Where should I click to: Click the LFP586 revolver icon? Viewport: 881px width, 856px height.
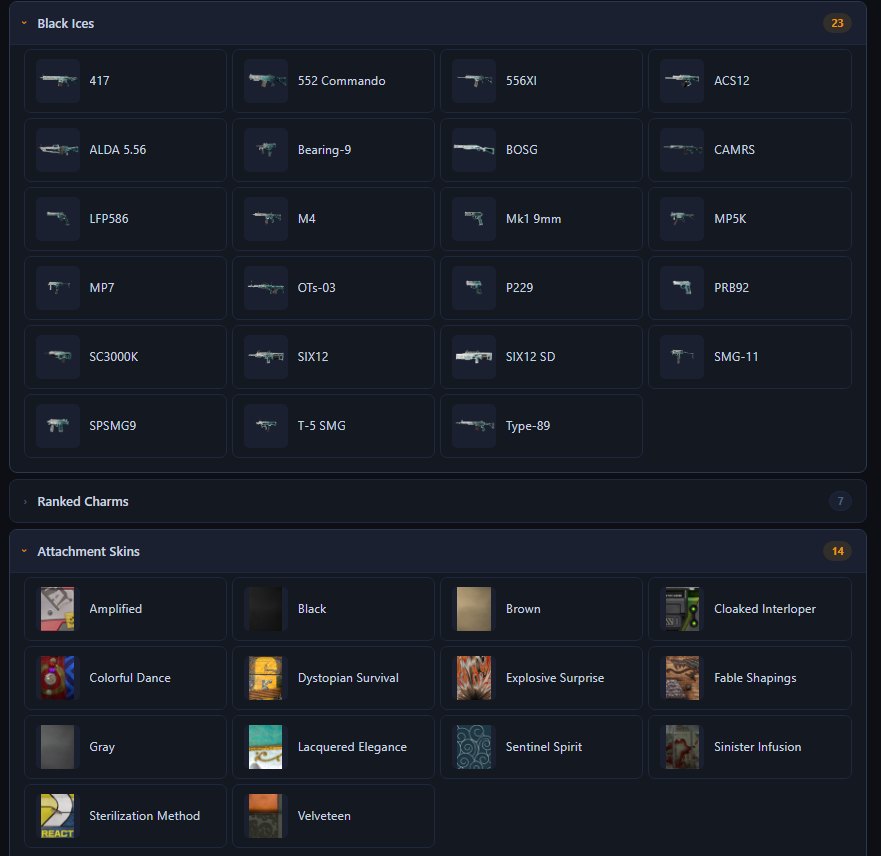58,219
